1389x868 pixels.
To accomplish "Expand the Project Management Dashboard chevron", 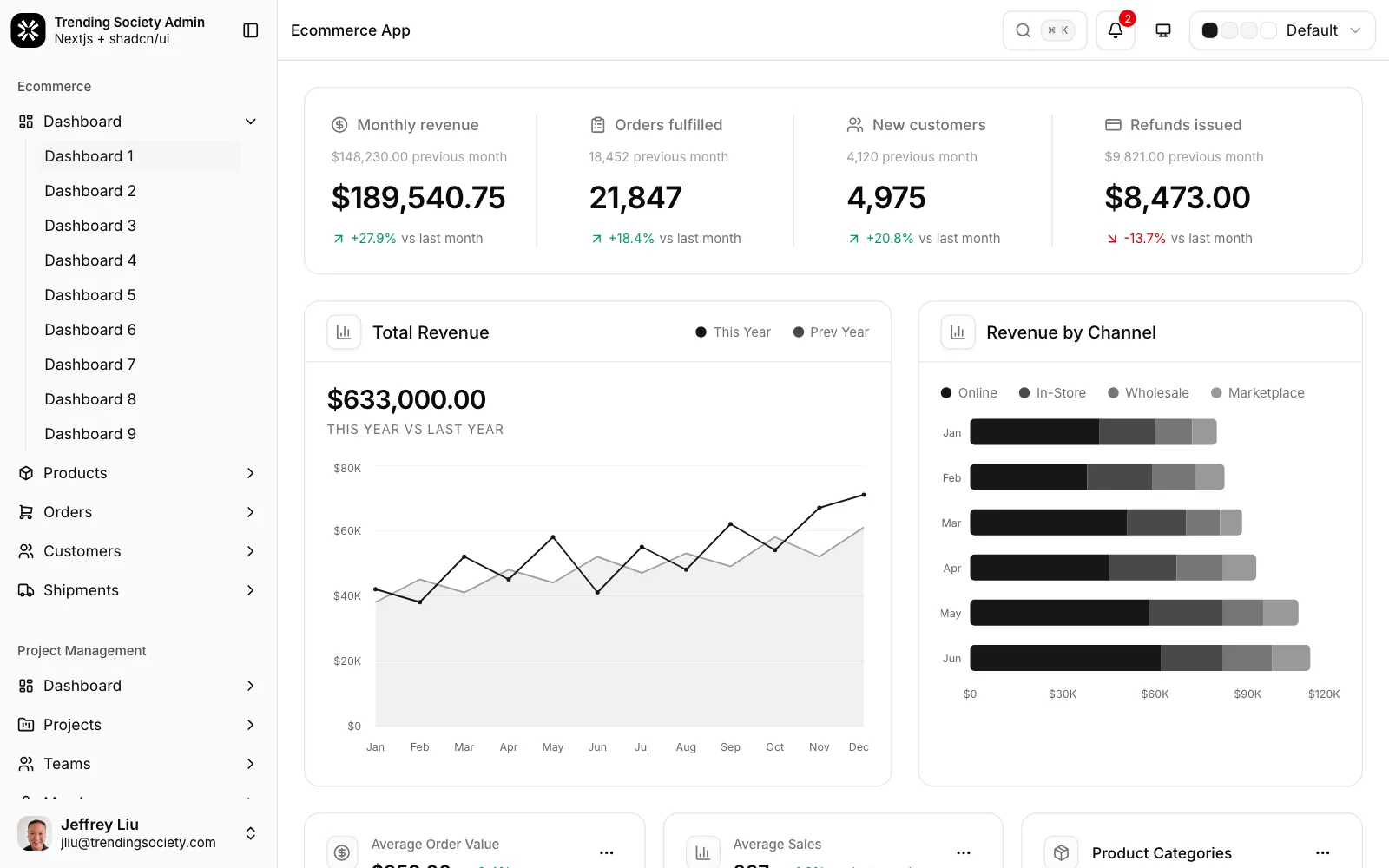I will tap(251, 686).
